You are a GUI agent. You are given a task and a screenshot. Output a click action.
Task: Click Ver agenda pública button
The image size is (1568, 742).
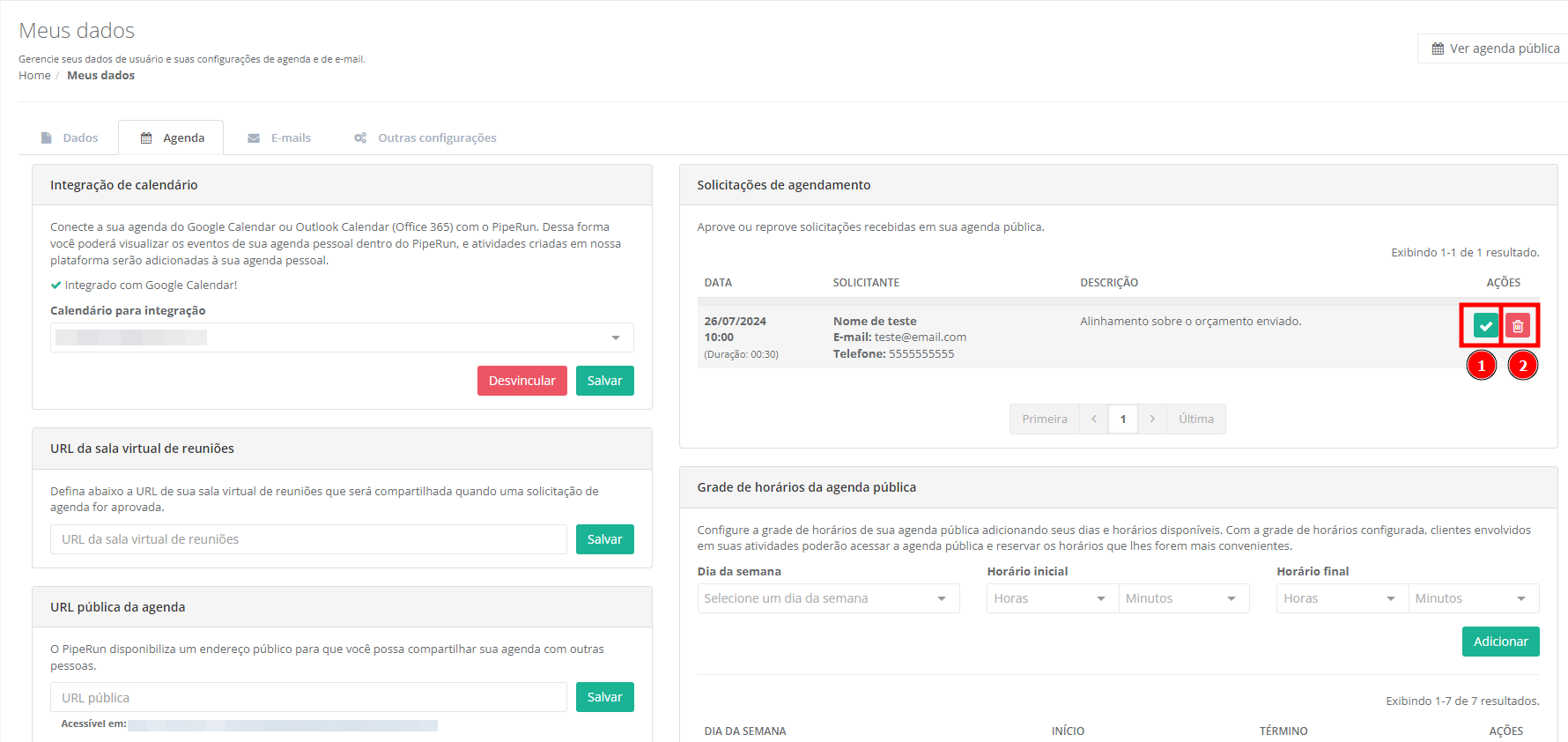tap(1495, 48)
